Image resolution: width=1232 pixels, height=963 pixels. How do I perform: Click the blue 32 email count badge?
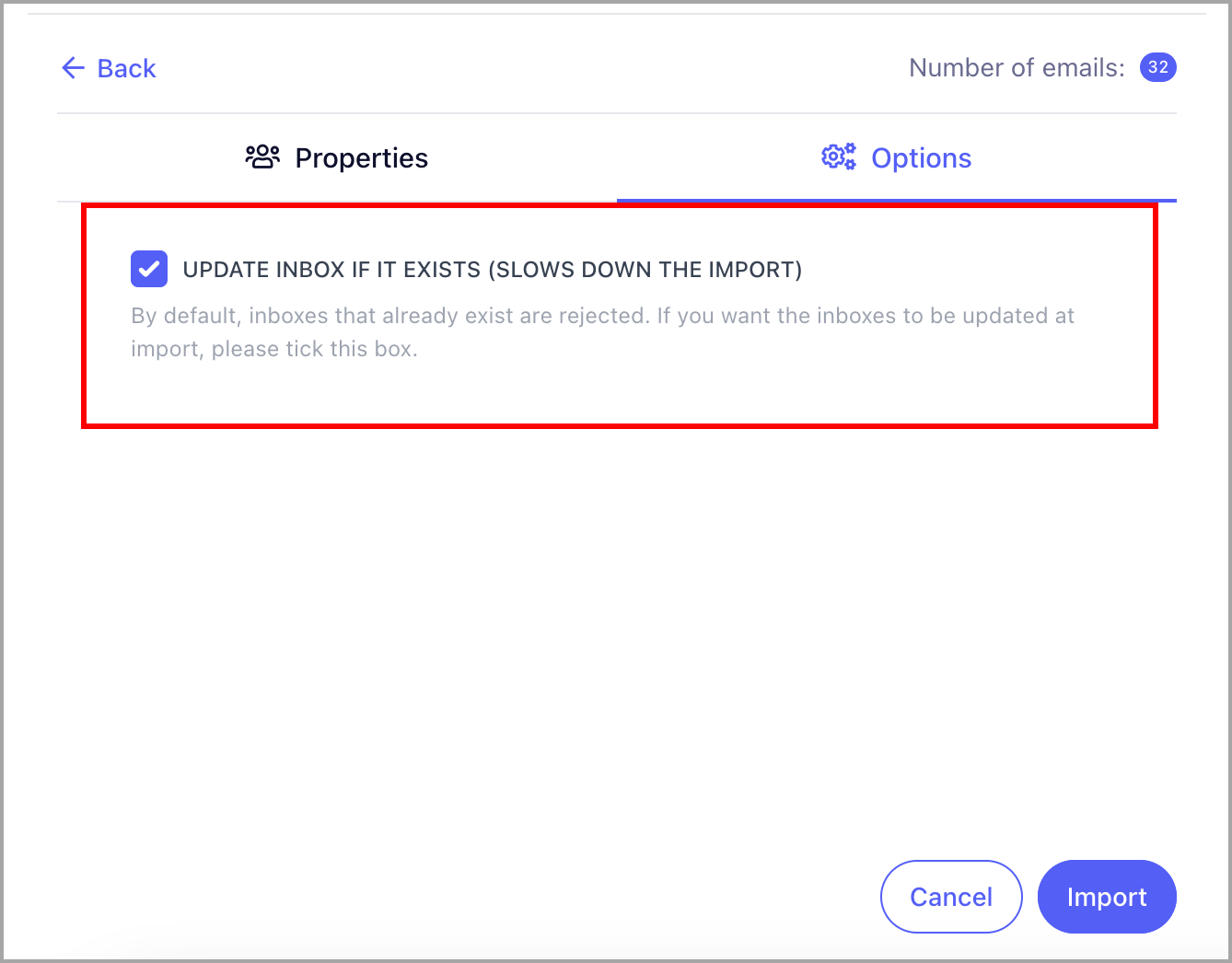(1158, 67)
